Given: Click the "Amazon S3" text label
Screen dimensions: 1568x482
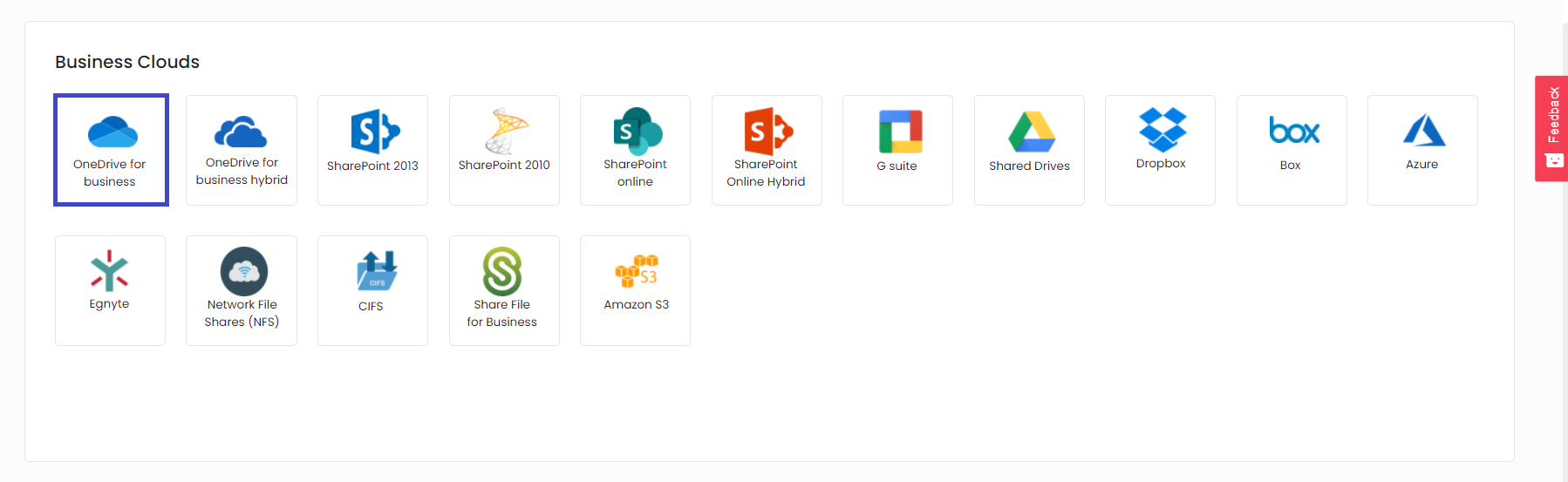Looking at the screenshot, I should [637, 304].
